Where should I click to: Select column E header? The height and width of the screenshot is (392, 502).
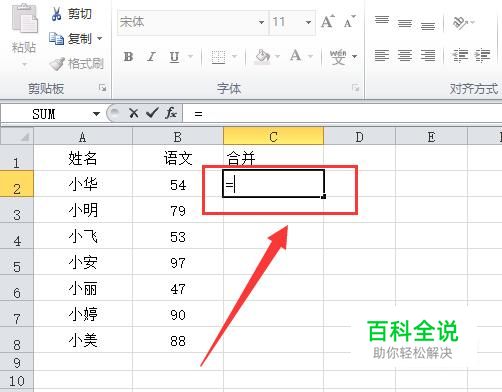click(431, 136)
